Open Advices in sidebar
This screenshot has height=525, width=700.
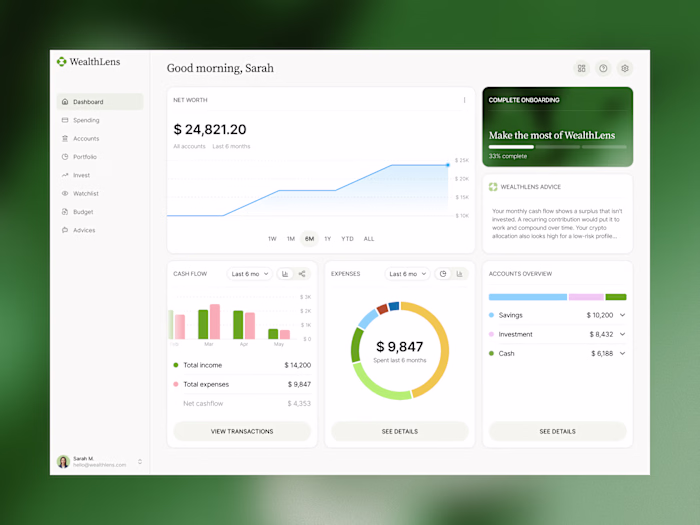click(x=100, y=230)
